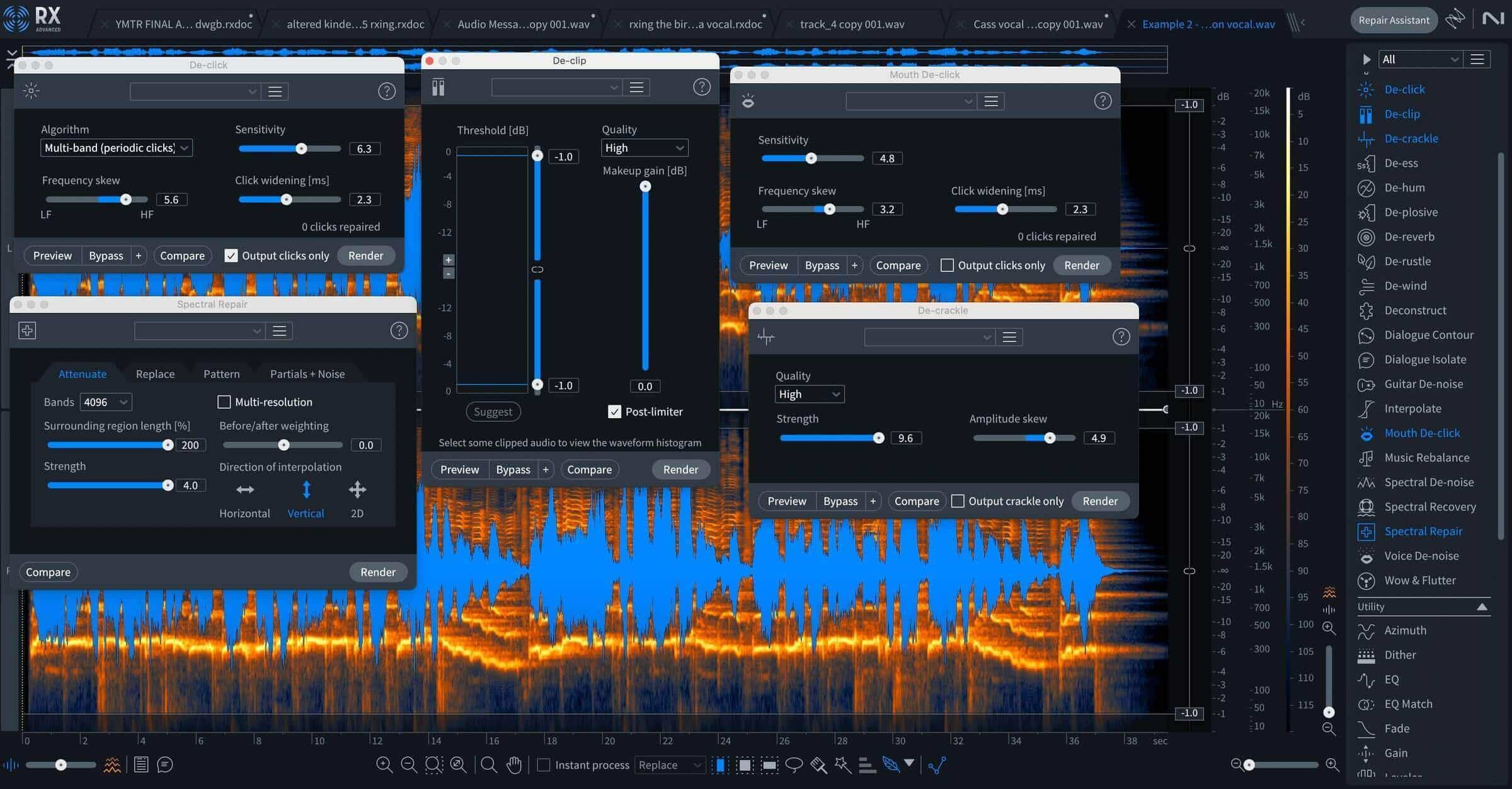This screenshot has height=789, width=1512.
Task: Open the Replace instant process mode dropdown
Action: 670,765
